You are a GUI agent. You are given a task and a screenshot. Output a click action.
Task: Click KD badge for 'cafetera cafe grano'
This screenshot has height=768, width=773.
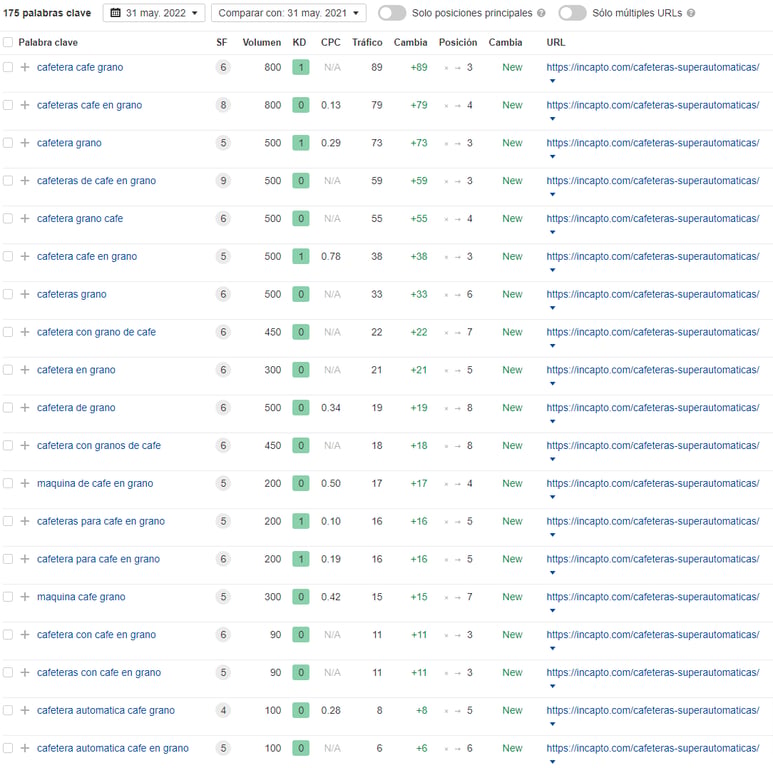pos(301,67)
